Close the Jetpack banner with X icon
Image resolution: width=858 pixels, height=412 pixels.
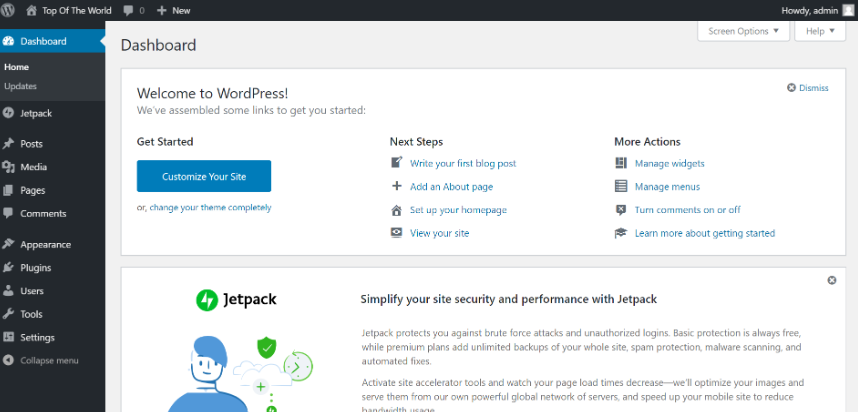pyautogui.click(x=832, y=280)
